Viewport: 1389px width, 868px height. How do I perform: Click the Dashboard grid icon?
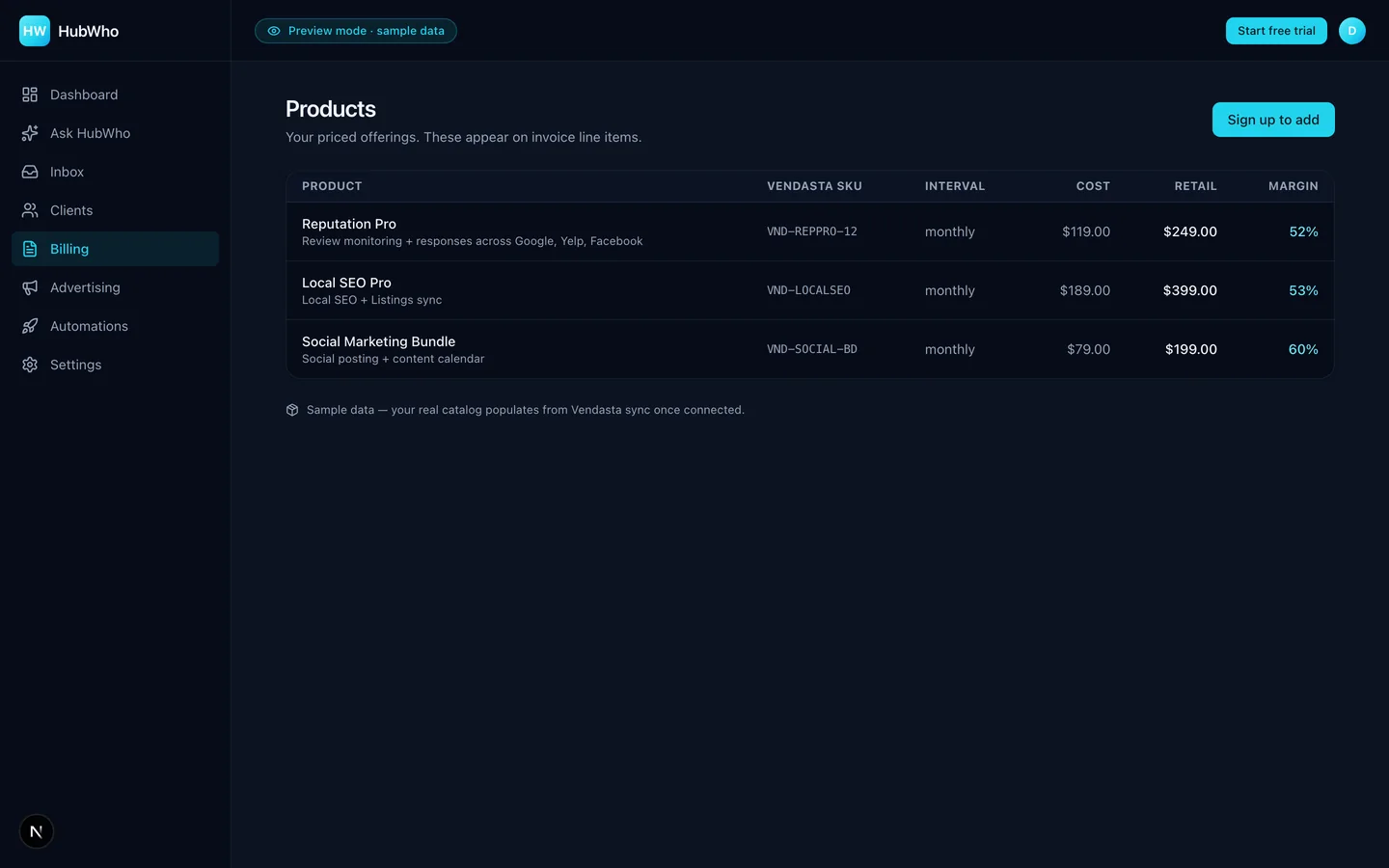(30, 95)
